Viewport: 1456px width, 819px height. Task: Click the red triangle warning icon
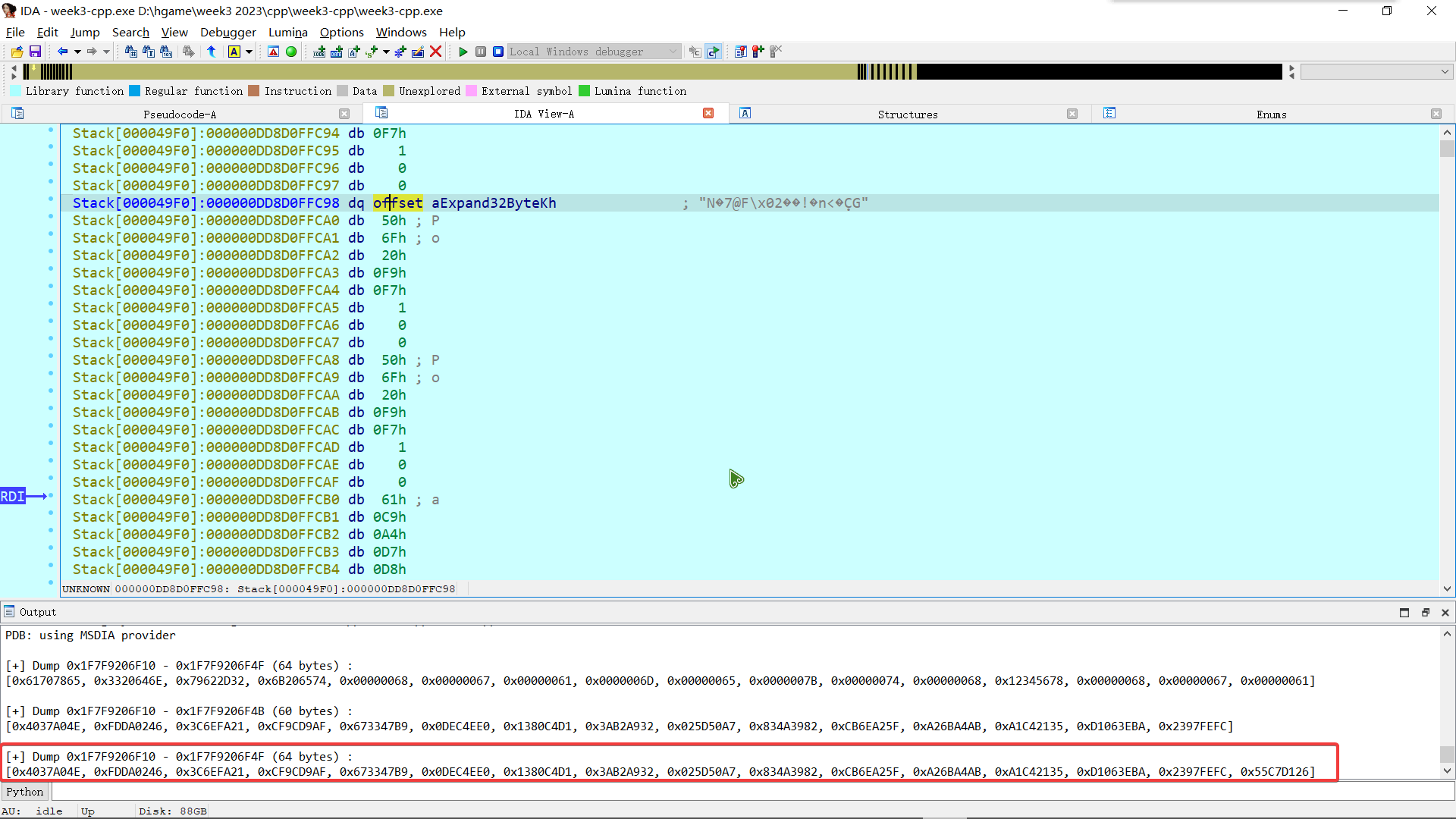[x=274, y=52]
